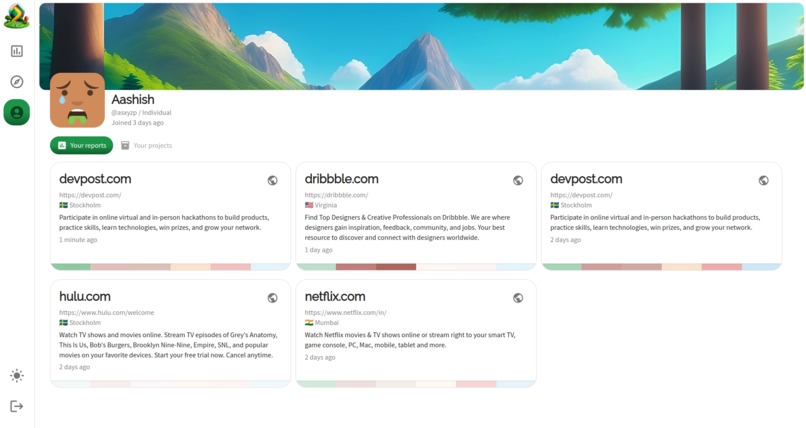This screenshot has width=806, height=428.
Task: Open the compass explore icon in sidebar
Action: 16,82
